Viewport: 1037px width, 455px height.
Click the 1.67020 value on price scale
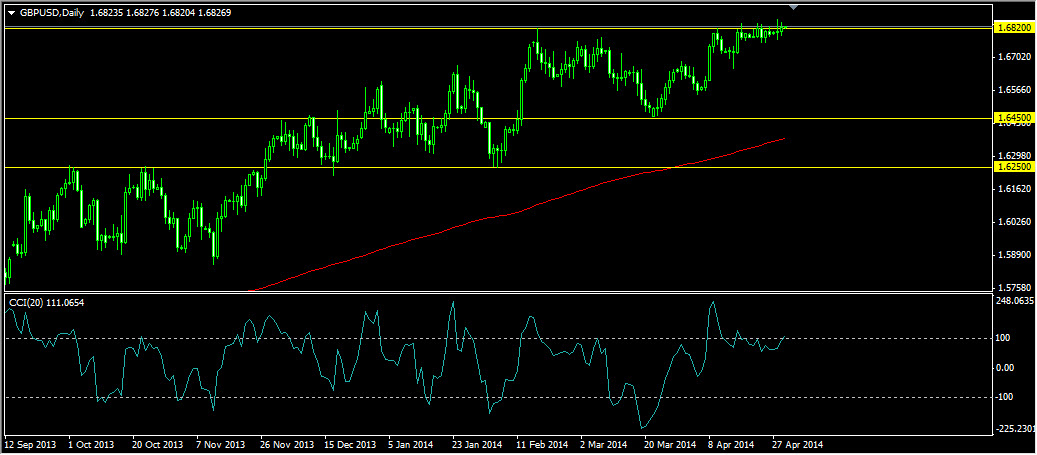pyautogui.click(x=1013, y=58)
